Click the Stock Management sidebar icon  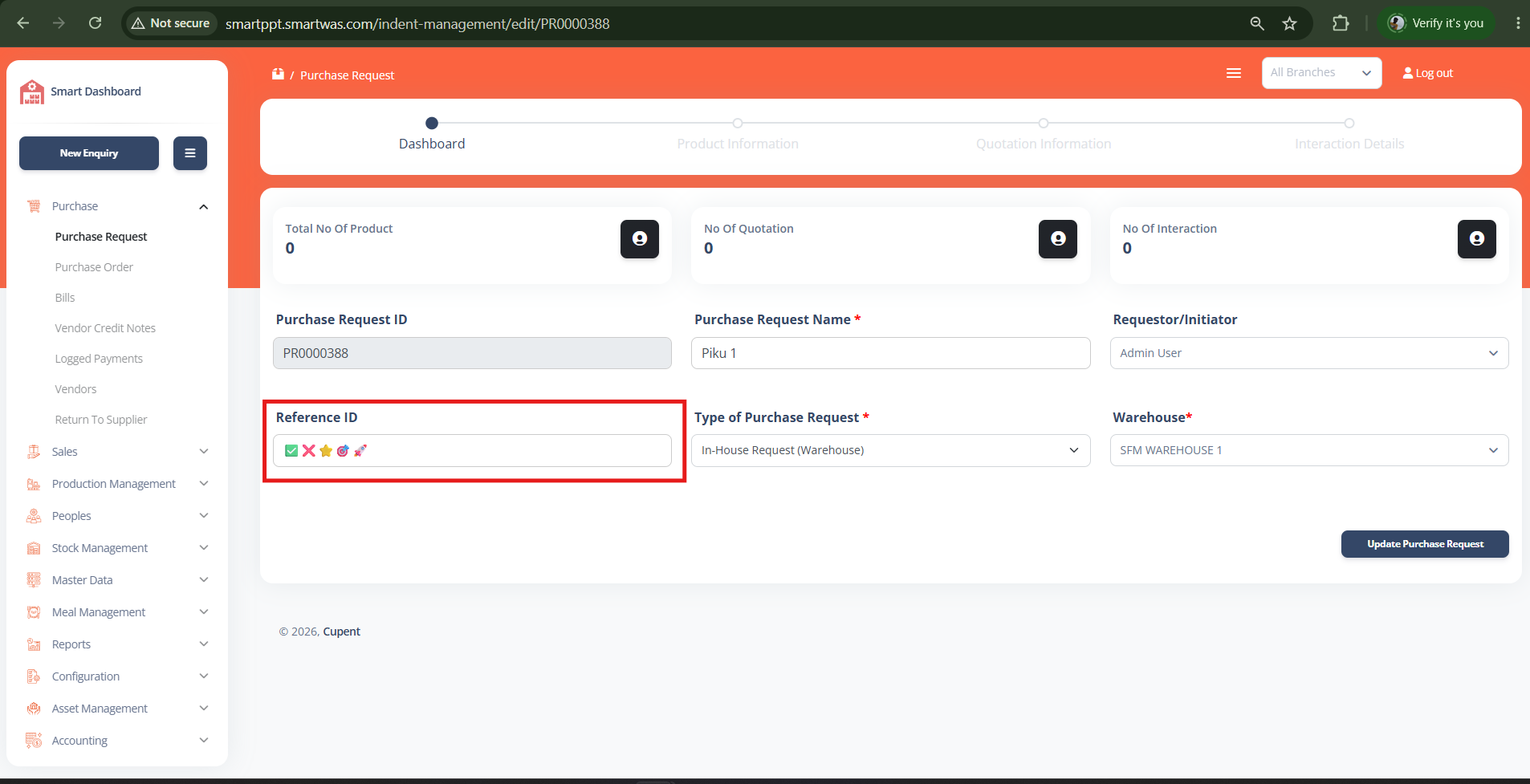[x=34, y=548]
